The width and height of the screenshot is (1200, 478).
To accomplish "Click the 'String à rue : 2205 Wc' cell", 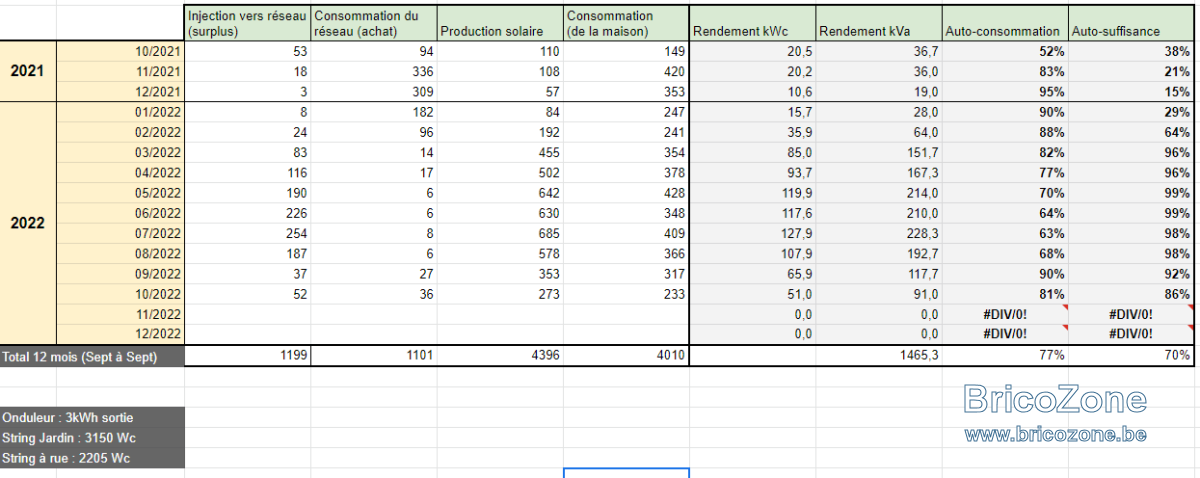I will [92, 458].
